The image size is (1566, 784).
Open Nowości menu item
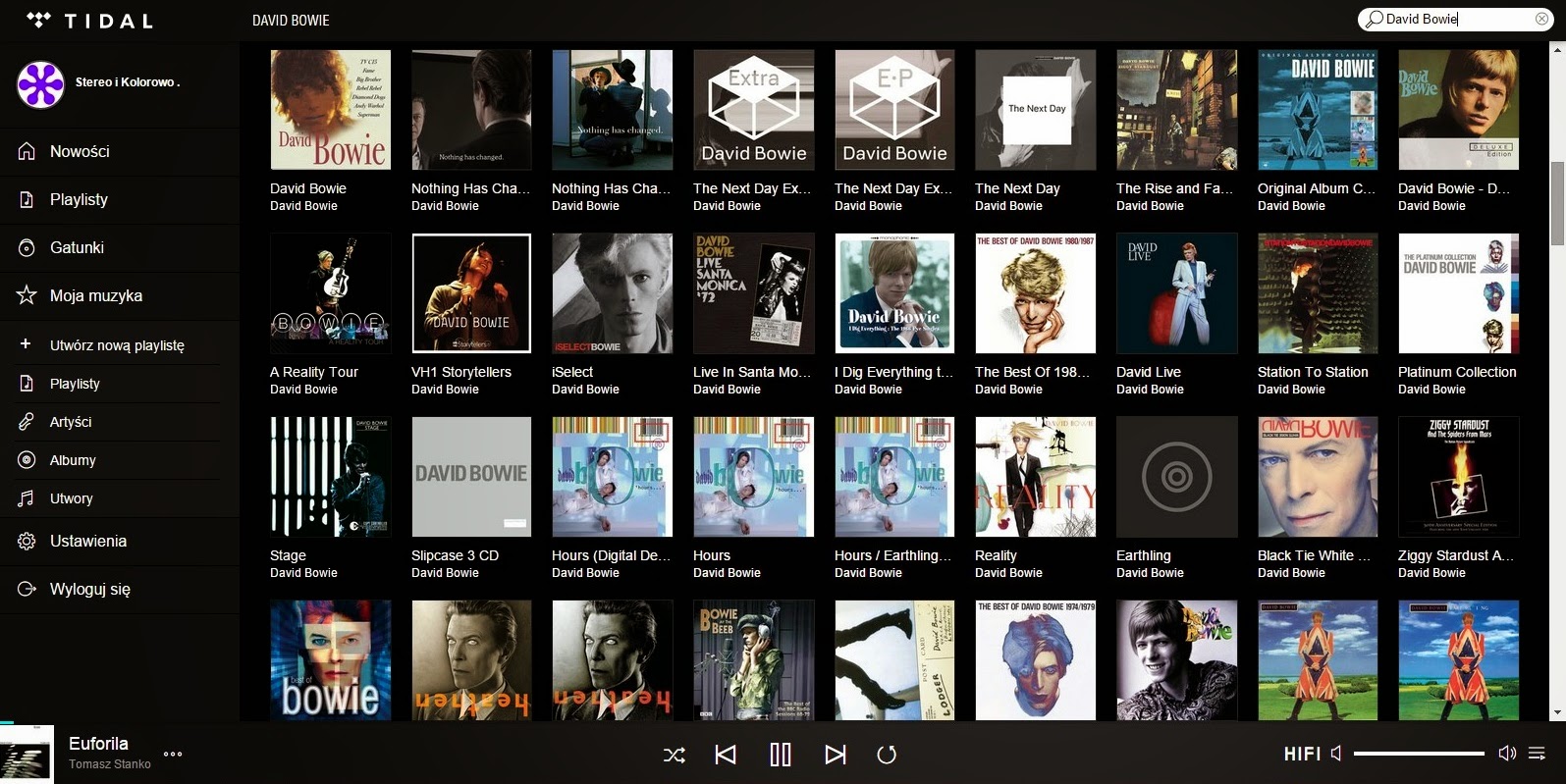(80, 151)
